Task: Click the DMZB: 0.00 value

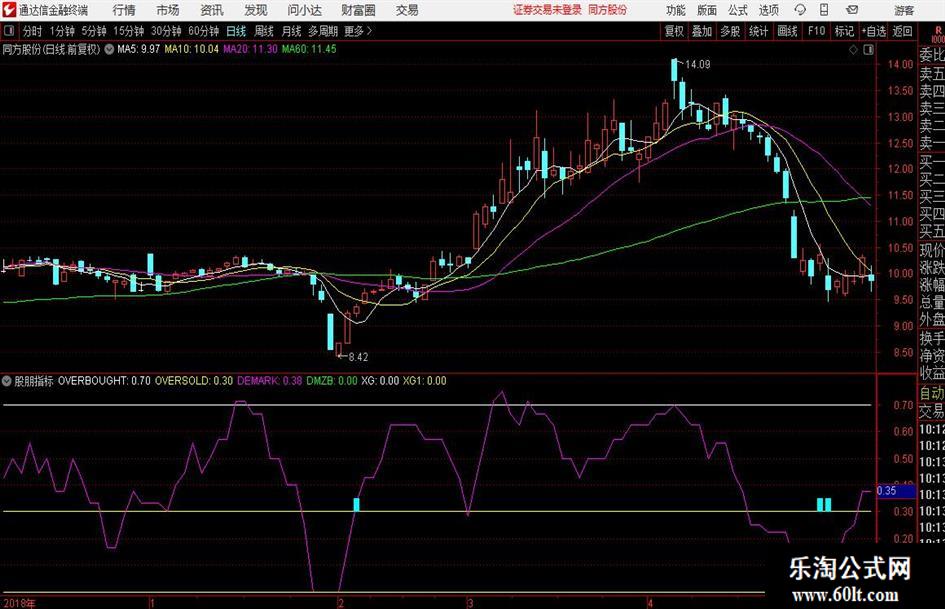Action: [x=331, y=381]
